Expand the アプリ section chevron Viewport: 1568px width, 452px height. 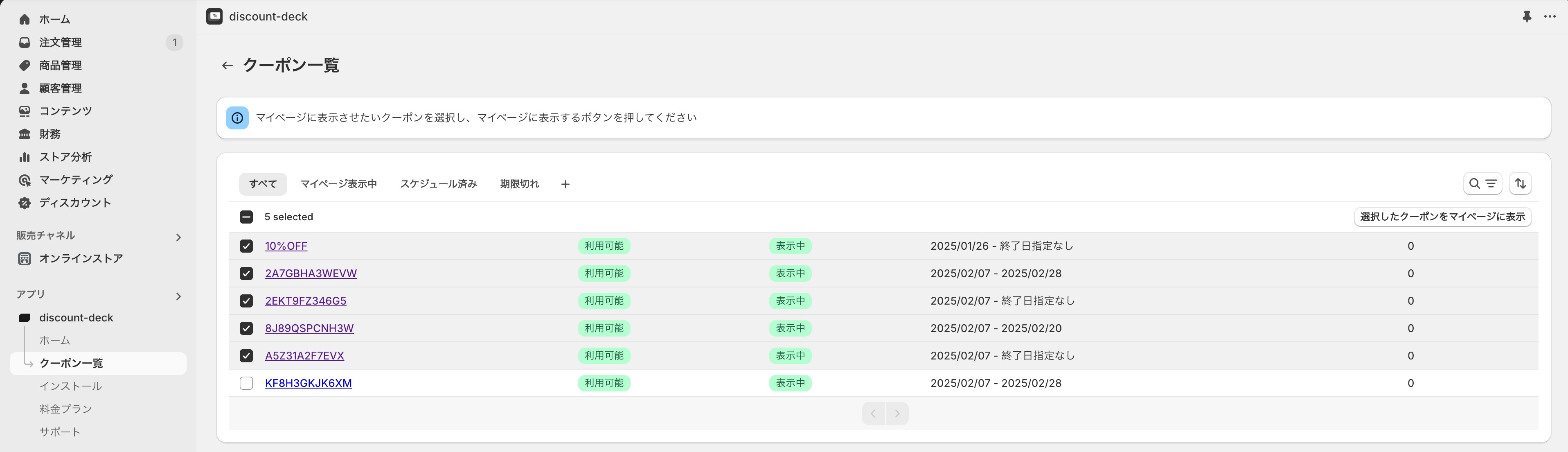tap(178, 296)
